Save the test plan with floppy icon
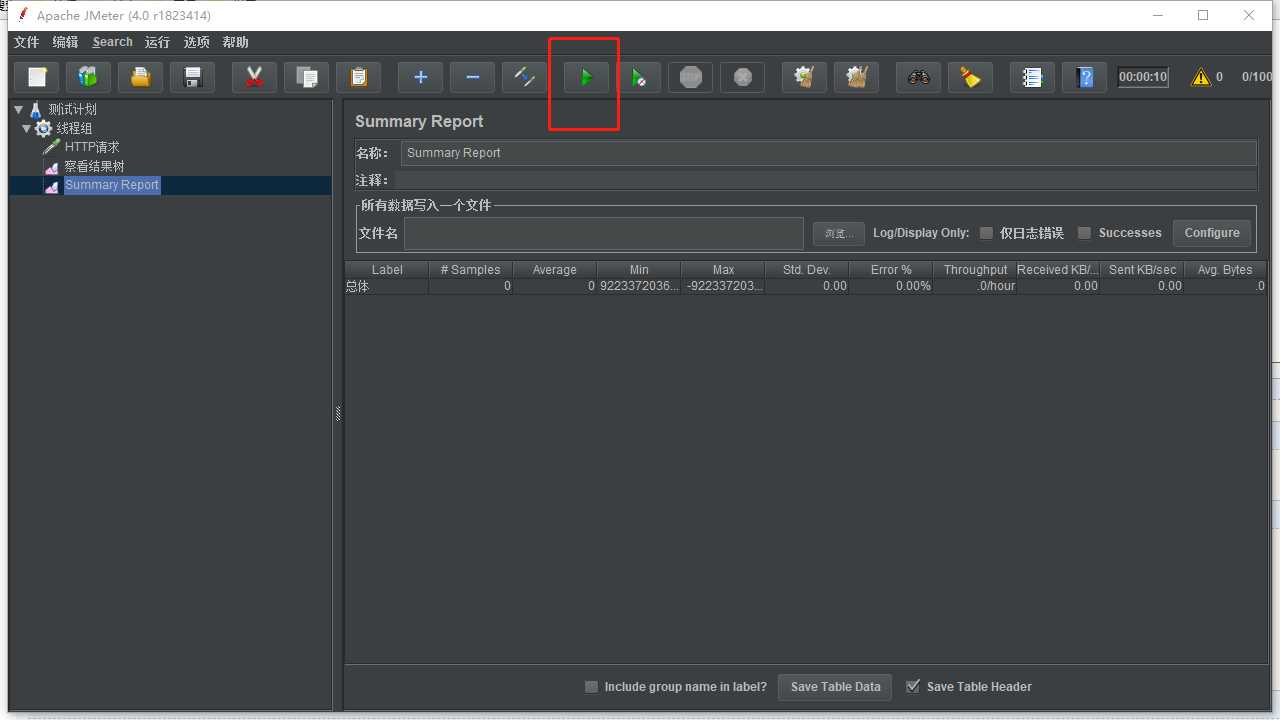This screenshot has width=1280, height=720. click(193, 77)
